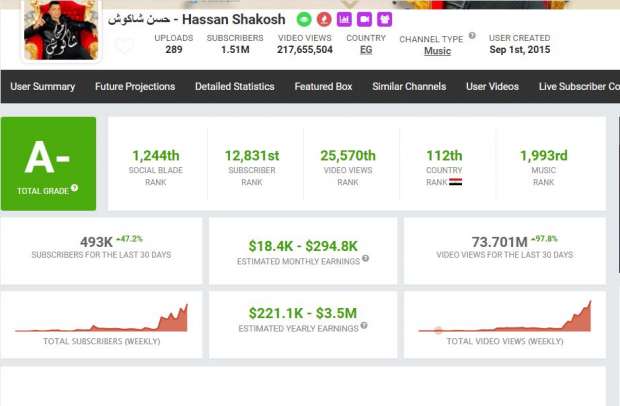Go to Similar Channels tab
Viewport: 620px width, 406px height.
[409, 87]
